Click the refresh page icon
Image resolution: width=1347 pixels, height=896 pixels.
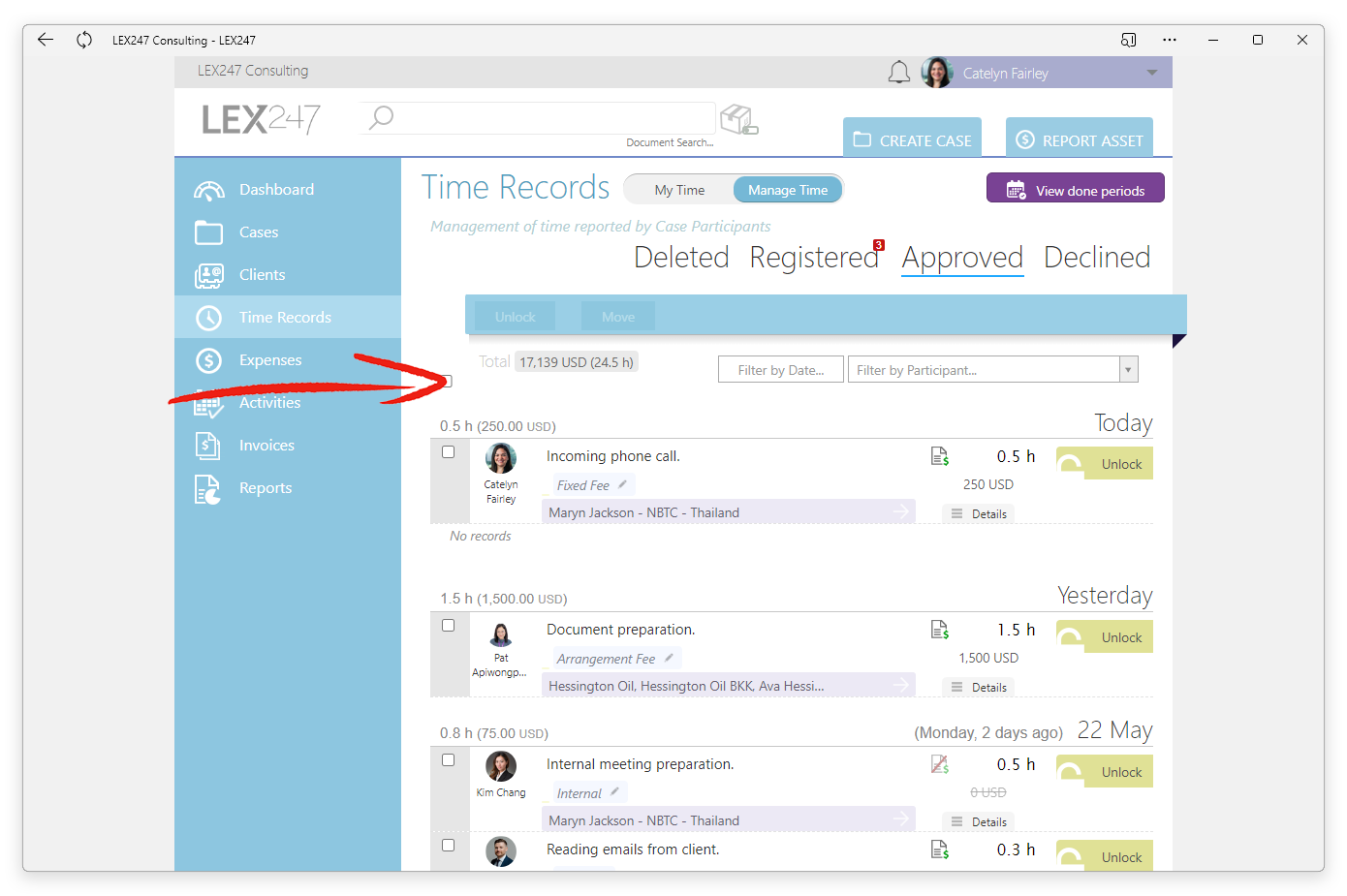click(84, 40)
